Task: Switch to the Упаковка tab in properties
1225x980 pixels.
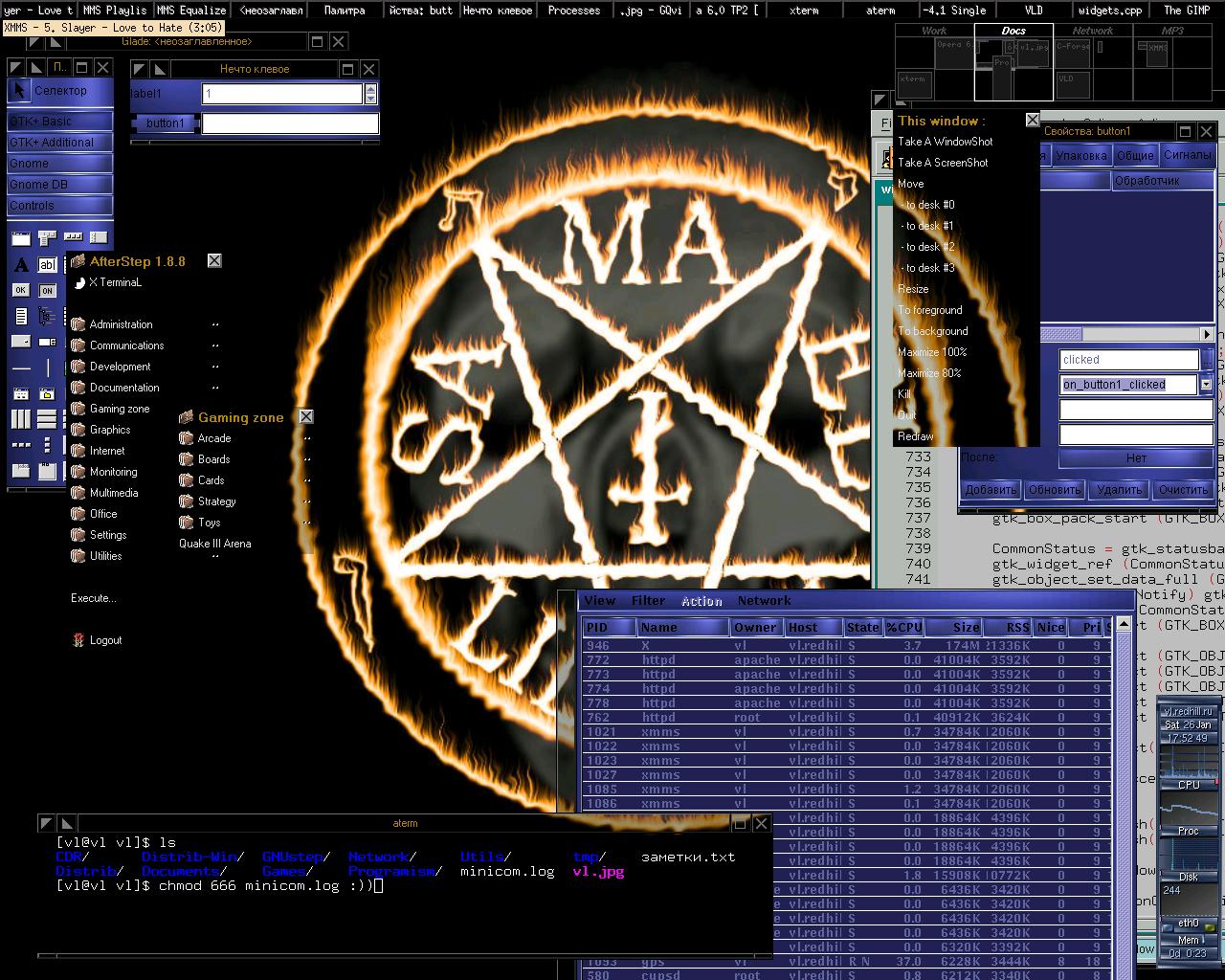Action: pos(1081,155)
